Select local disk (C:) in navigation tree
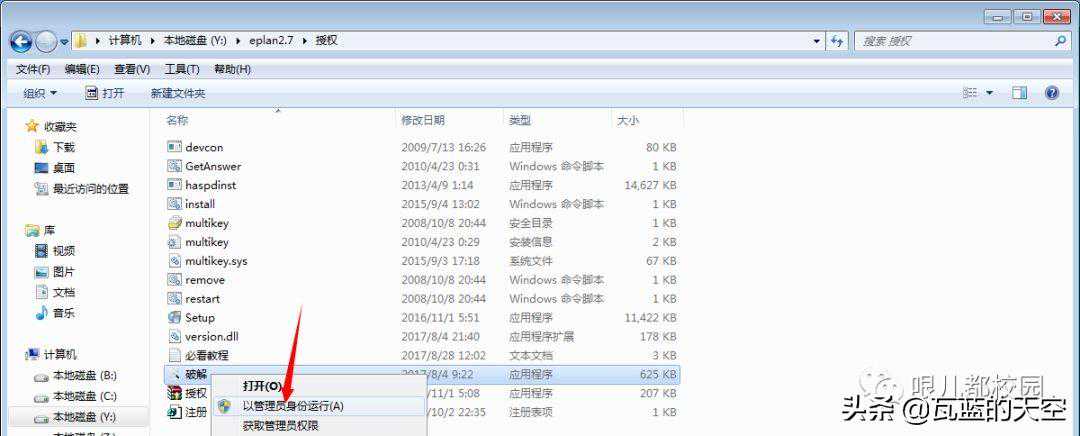This screenshot has width=1080, height=436. 84,396
